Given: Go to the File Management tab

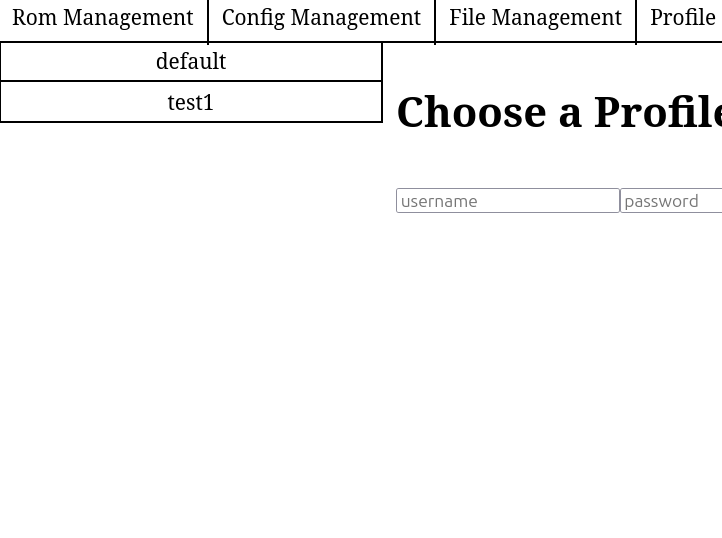Looking at the screenshot, I should (x=535, y=19).
